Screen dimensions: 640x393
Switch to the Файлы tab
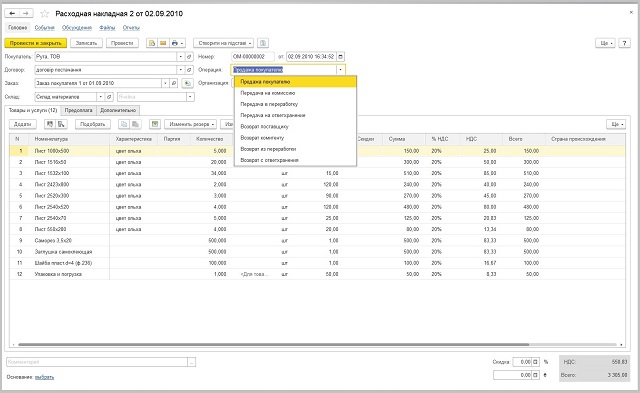tap(107, 28)
